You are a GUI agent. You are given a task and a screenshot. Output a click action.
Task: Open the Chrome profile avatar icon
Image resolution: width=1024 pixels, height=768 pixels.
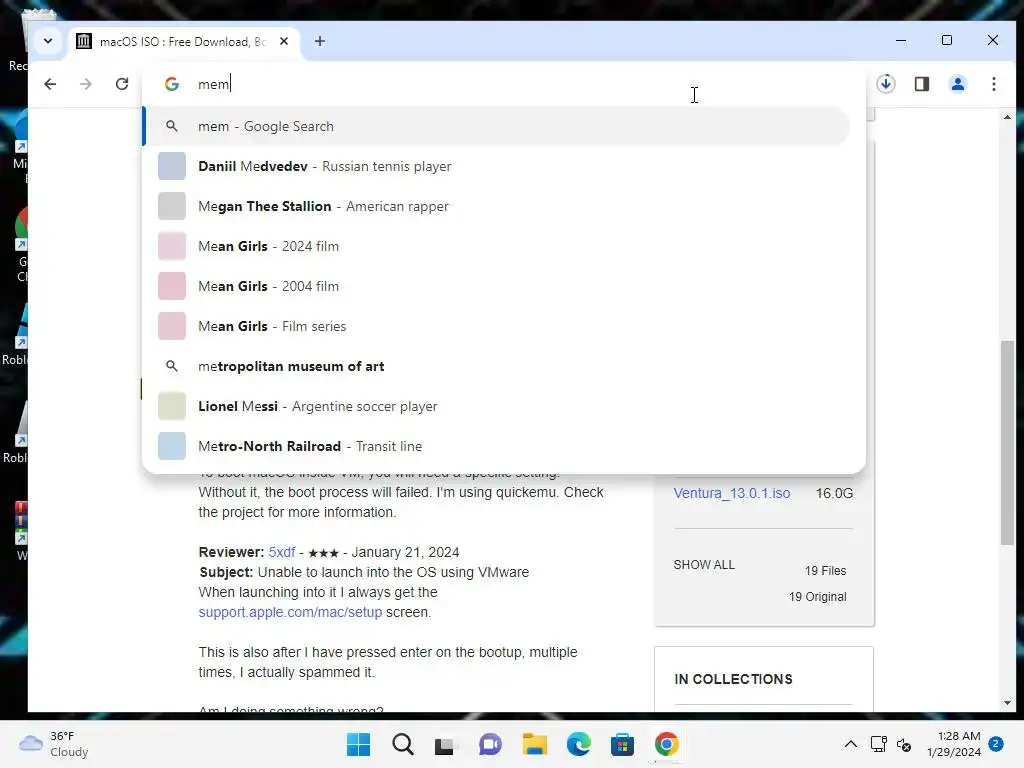[957, 84]
